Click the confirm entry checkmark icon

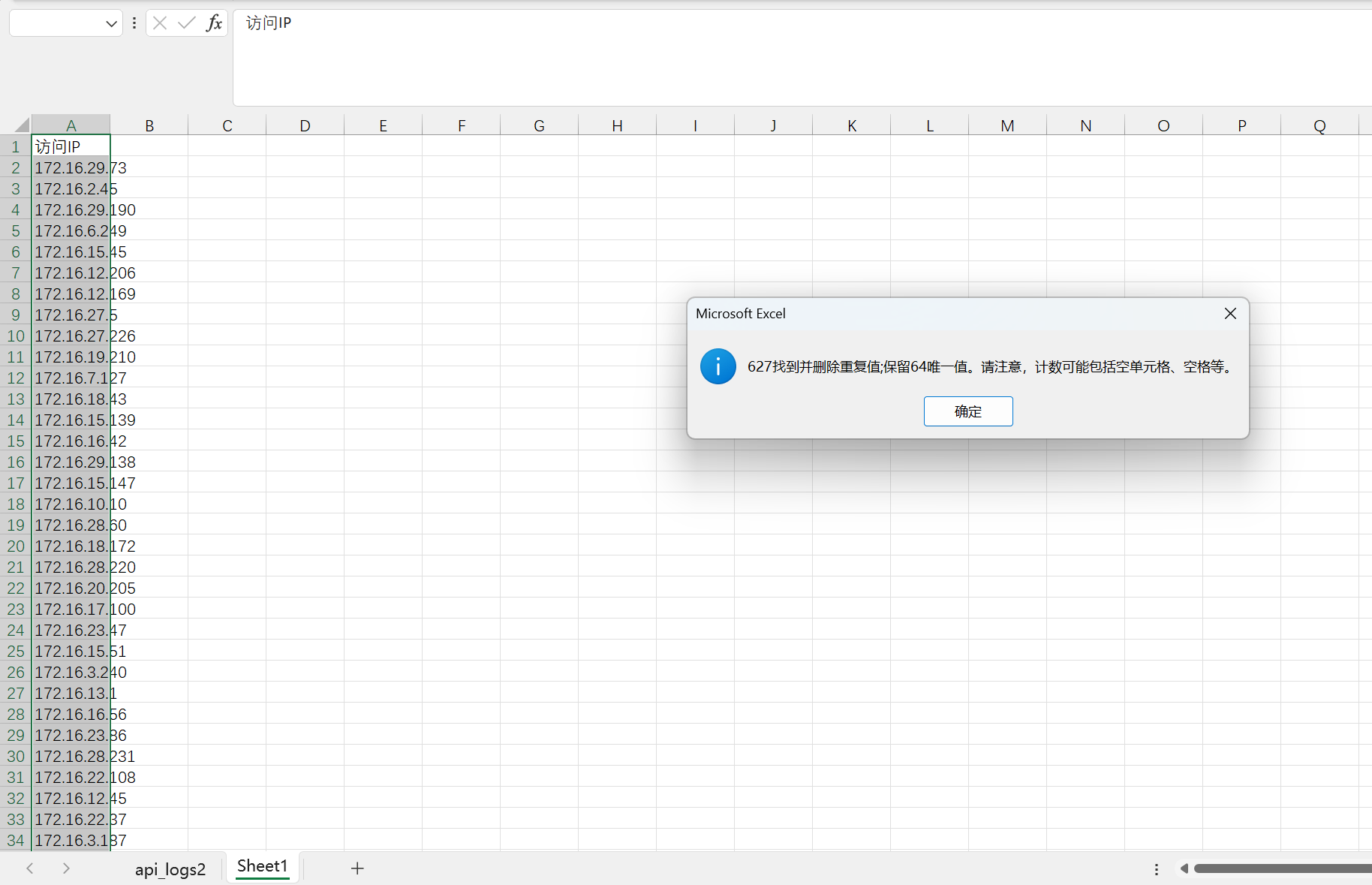(186, 23)
